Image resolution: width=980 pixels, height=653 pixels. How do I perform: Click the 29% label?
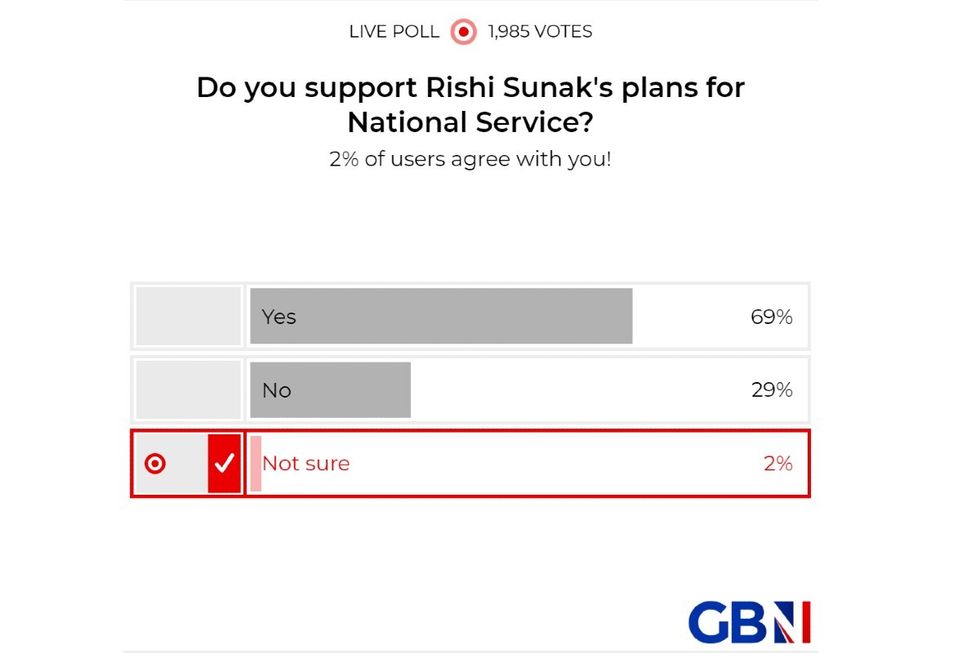tap(772, 390)
